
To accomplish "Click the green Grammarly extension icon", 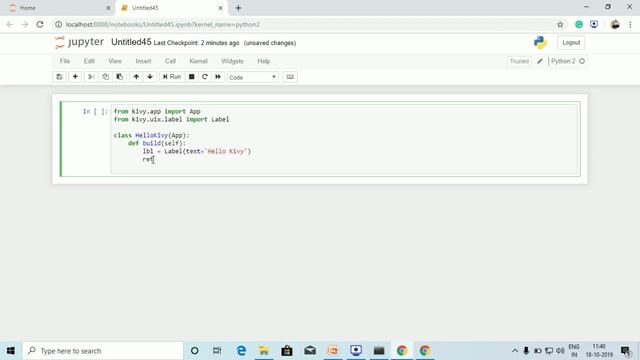I will [x=579, y=24].
